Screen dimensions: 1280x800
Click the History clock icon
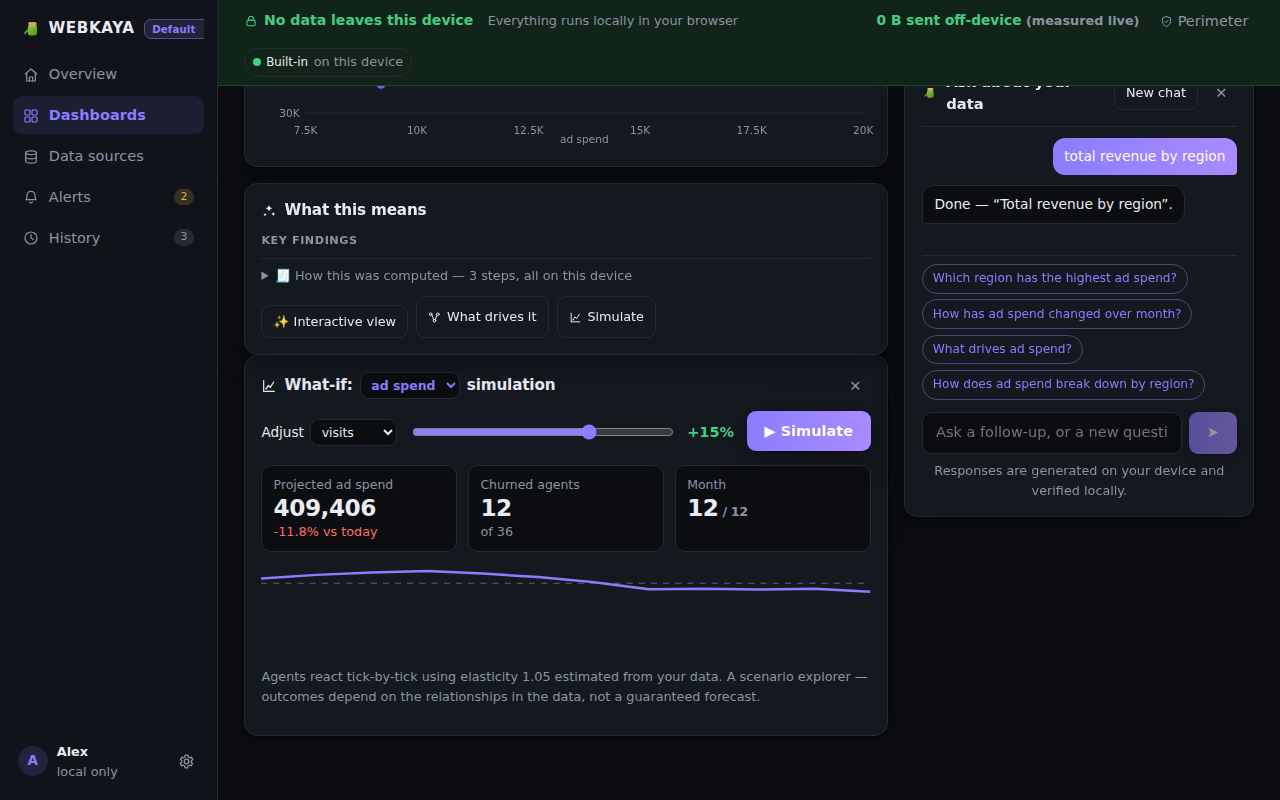tap(31, 238)
